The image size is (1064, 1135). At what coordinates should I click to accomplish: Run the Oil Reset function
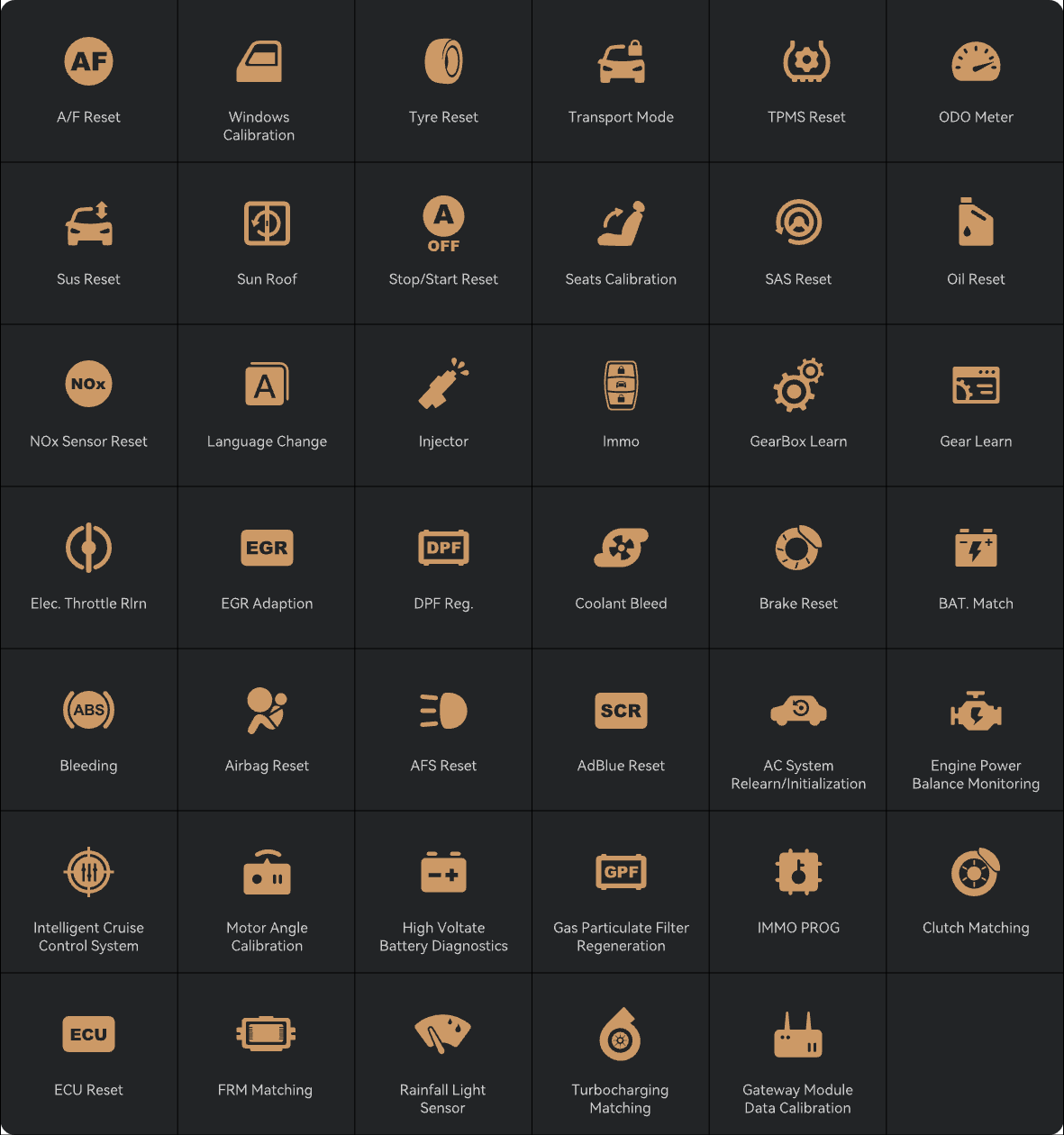(x=976, y=243)
